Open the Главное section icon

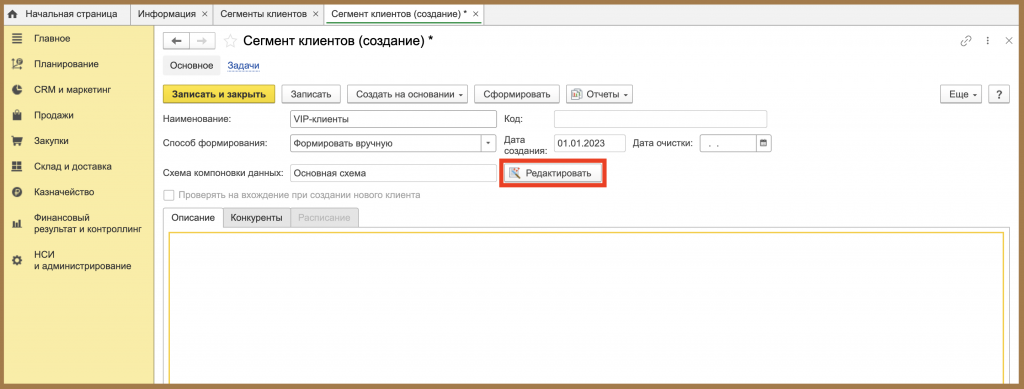click(17, 39)
